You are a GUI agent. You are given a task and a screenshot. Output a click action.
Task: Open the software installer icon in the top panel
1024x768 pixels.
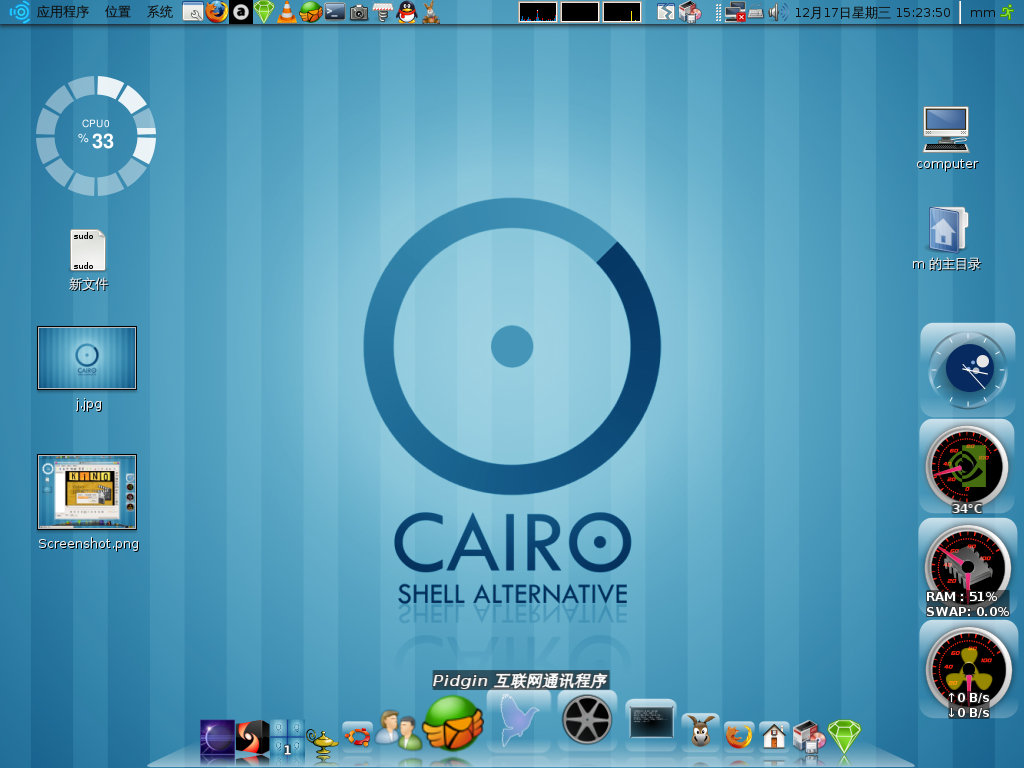point(690,12)
